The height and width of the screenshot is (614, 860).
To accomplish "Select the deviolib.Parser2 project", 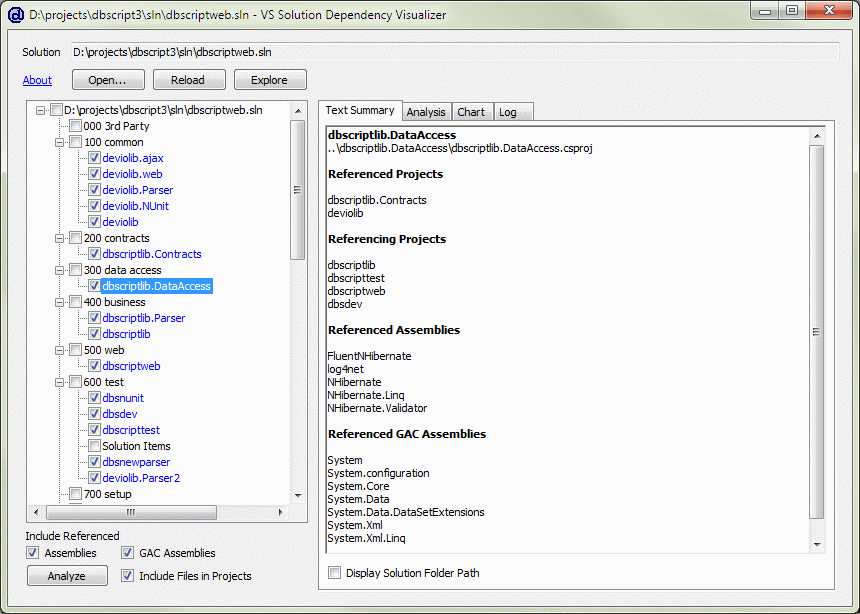I will 141,478.
